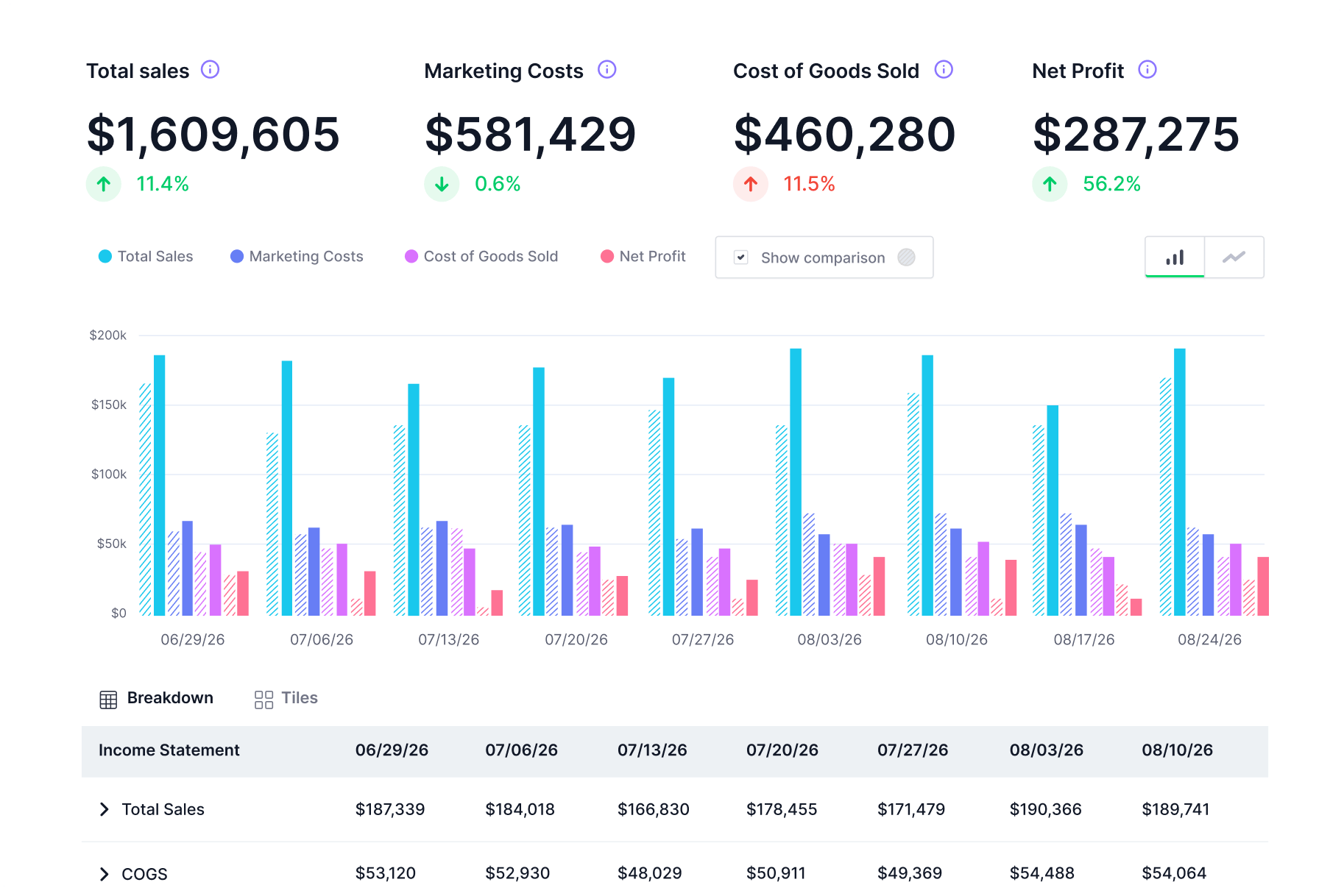Switch to line chart view

1234,257
